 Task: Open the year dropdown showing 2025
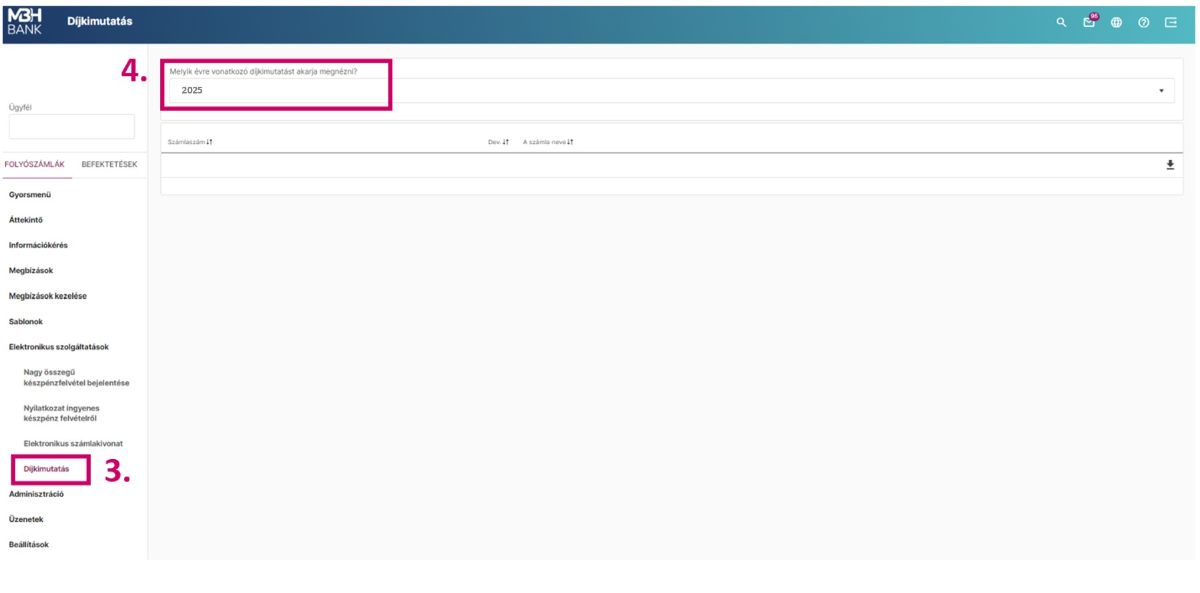[671, 90]
